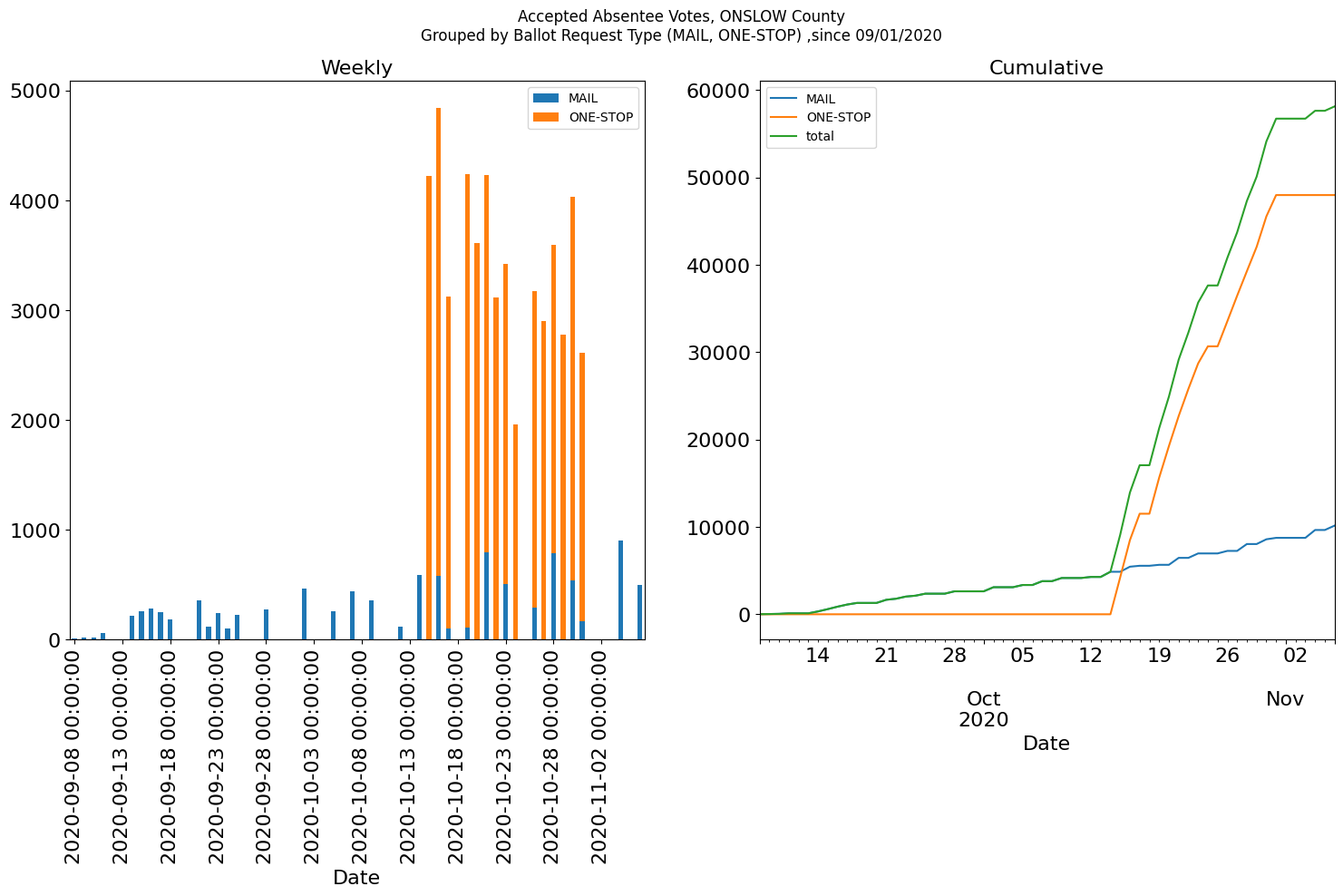Click the '2020-10-08 00:00:00' x-axis label
This screenshot has width=1343, height=896.
coord(362,755)
